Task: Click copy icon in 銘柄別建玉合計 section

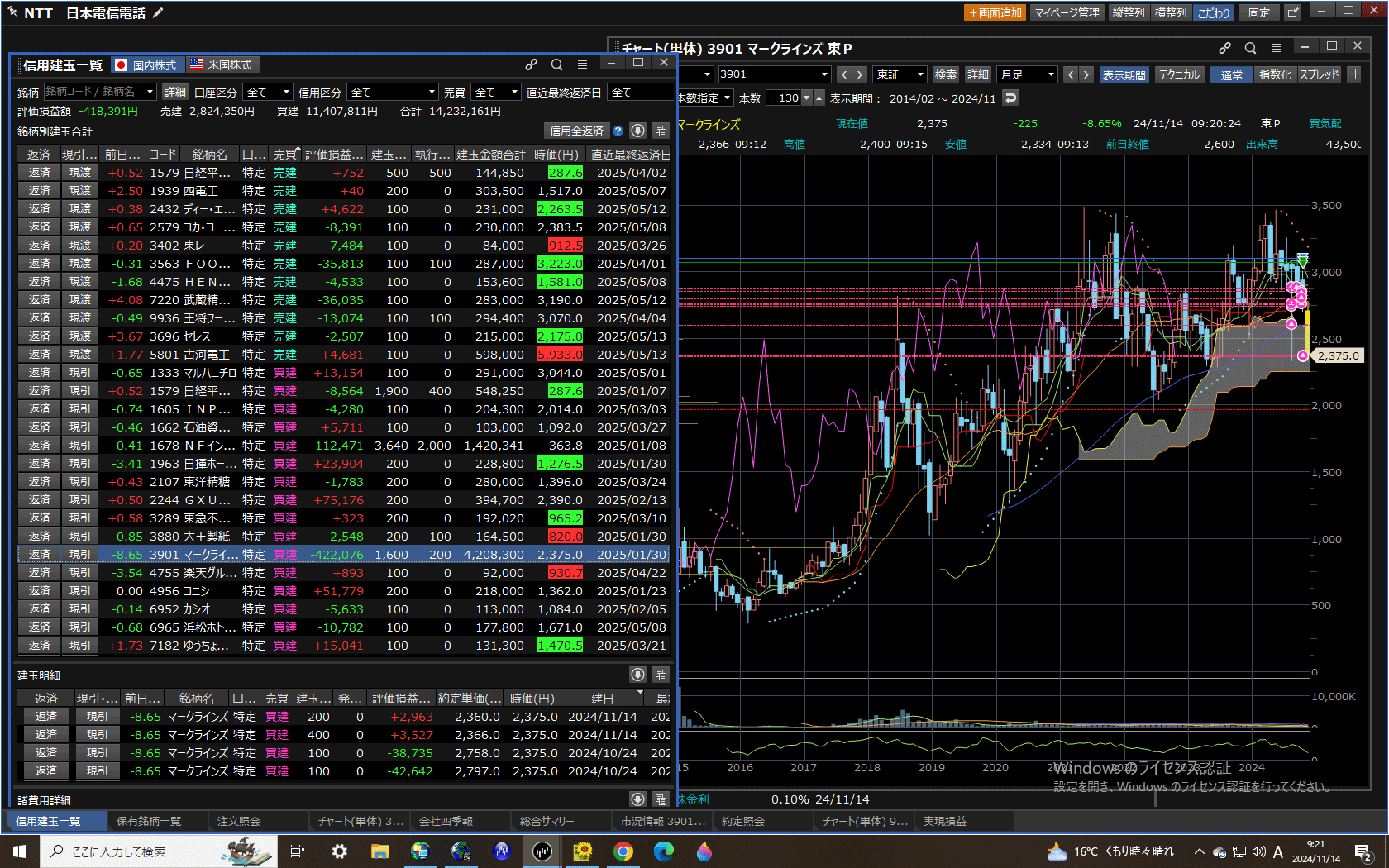Action: point(661,131)
